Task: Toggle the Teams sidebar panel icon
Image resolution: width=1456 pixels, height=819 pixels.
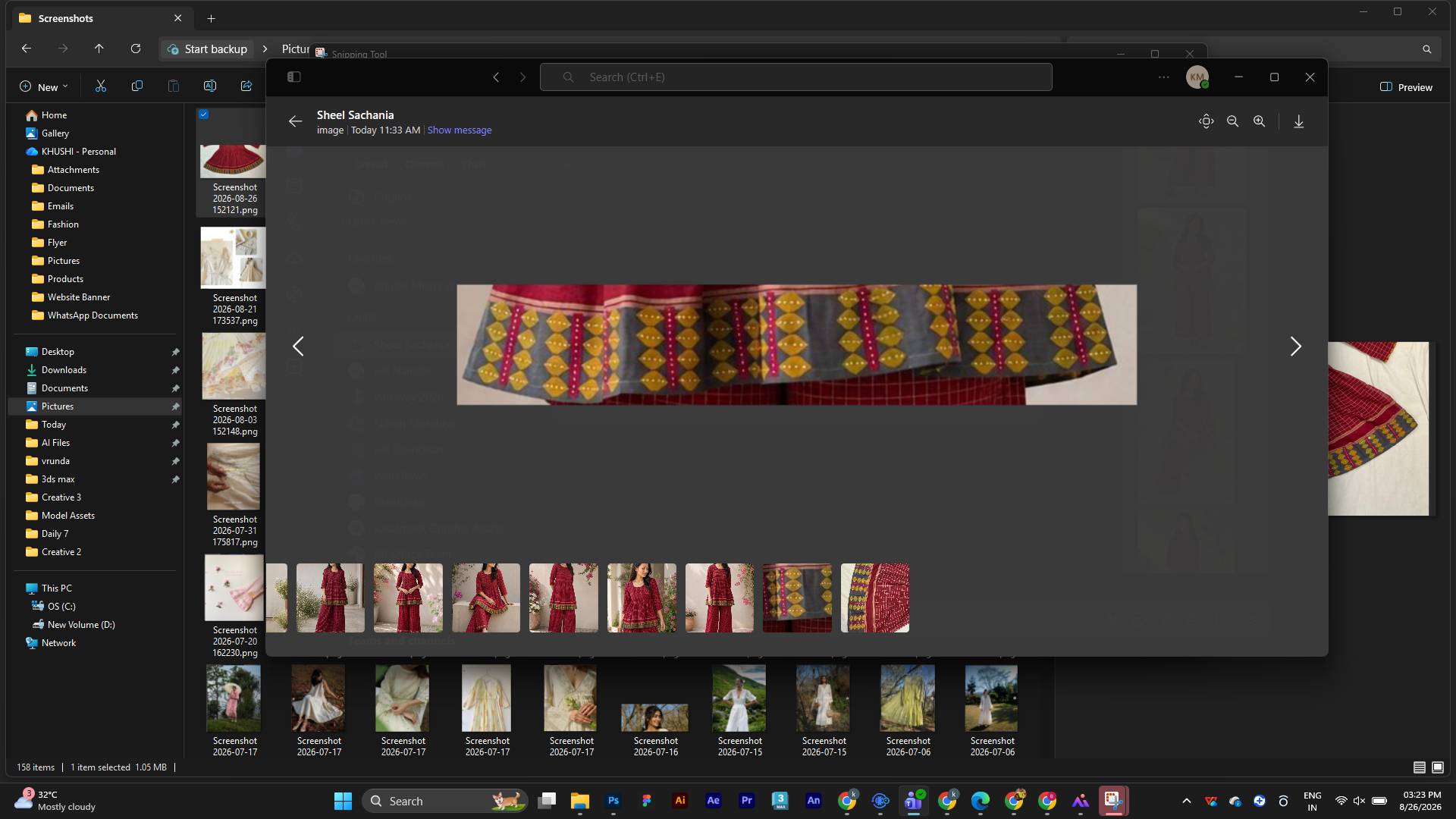Action: (x=294, y=77)
